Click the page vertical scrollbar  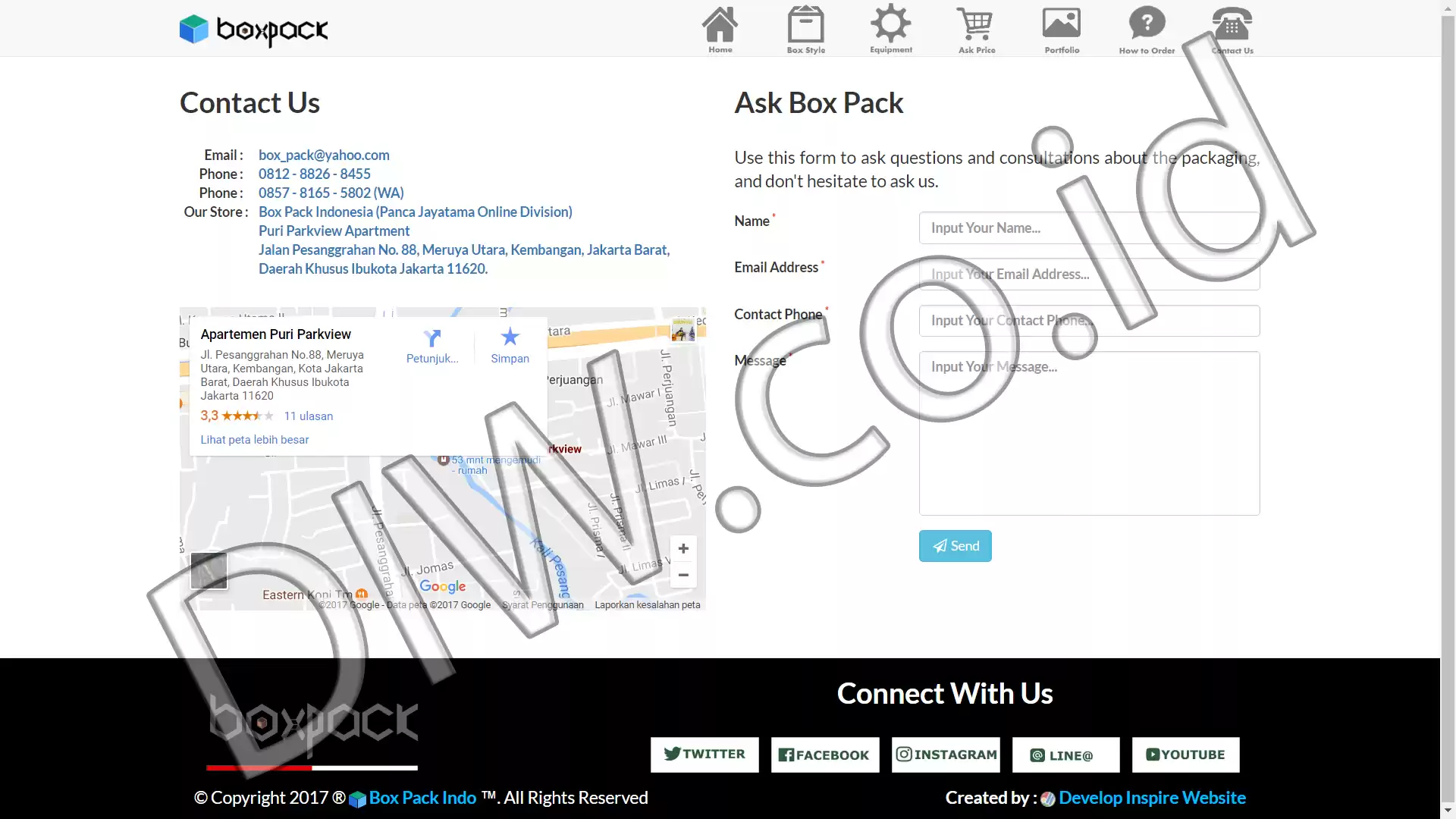pyautogui.click(x=1448, y=409)
